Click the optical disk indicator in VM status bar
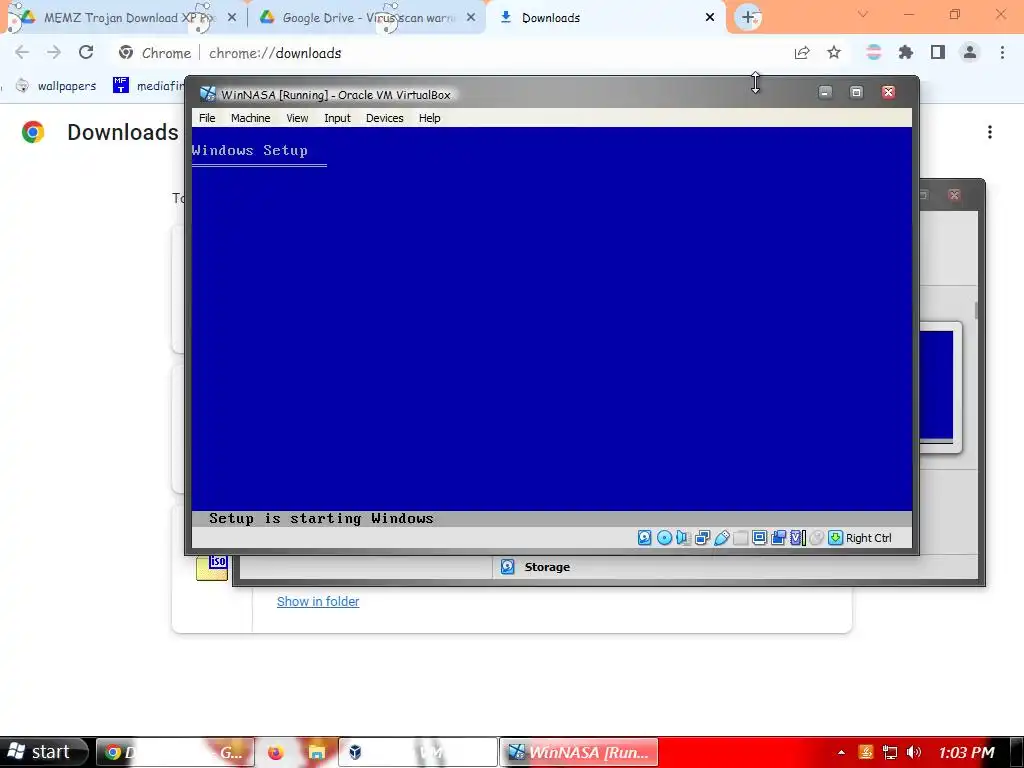 [x=664, y=537]
